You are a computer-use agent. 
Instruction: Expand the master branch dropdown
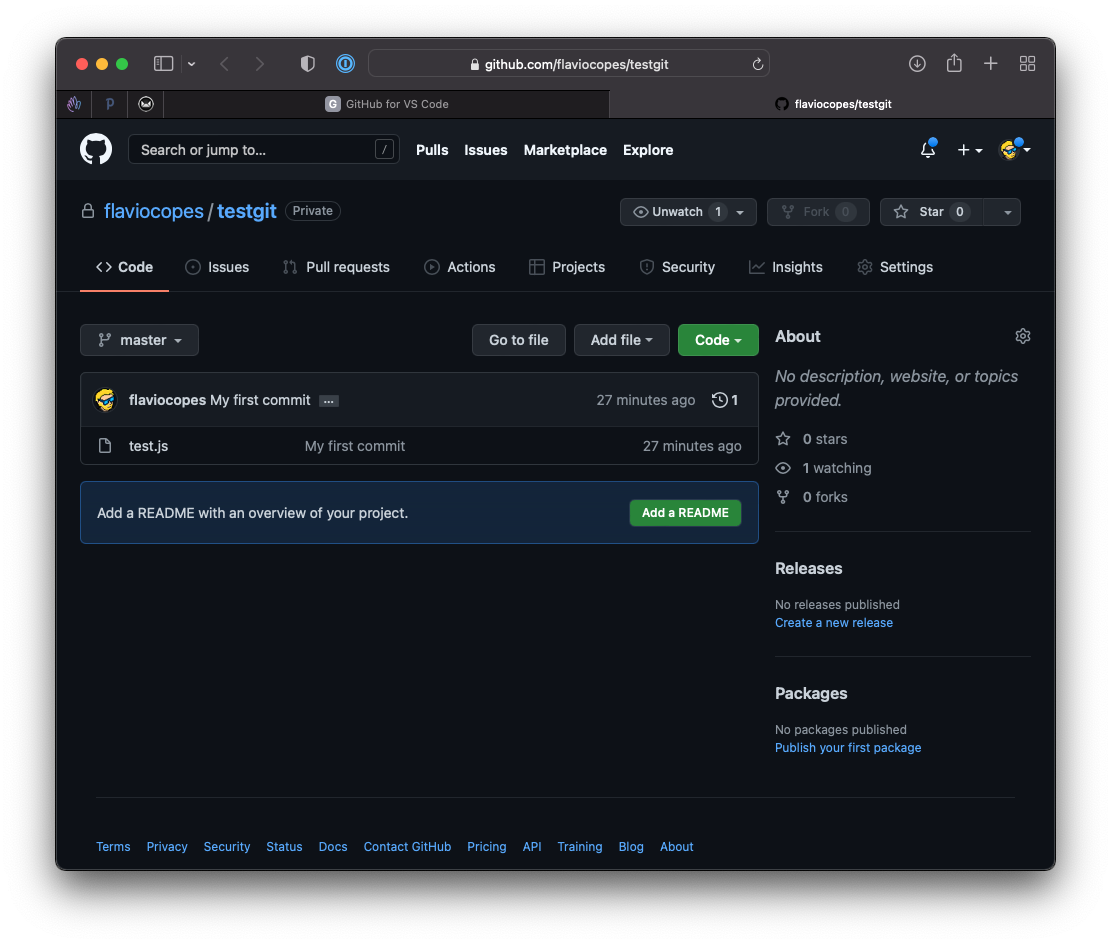139,340
